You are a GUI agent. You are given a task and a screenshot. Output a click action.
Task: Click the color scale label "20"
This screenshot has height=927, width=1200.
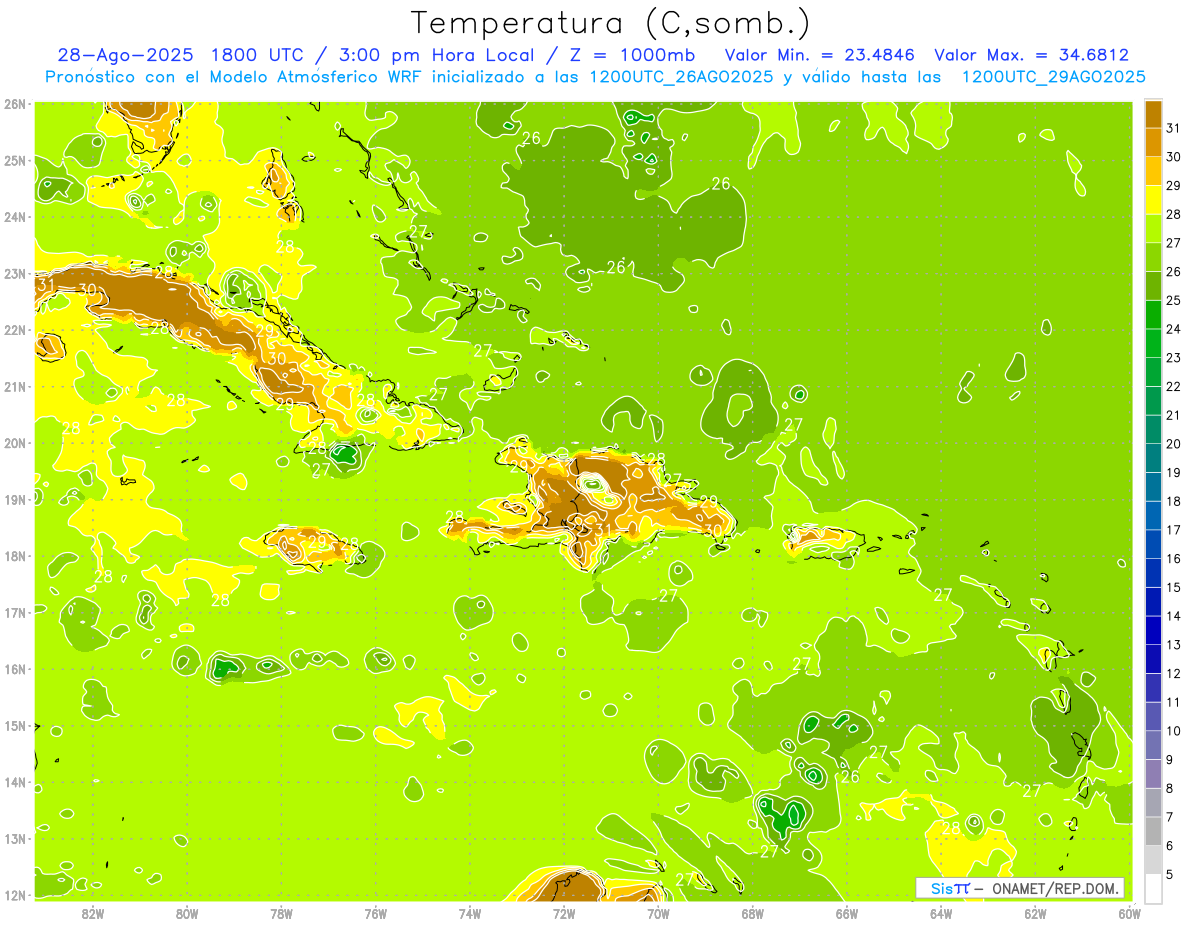click(x=1174, y=444)
